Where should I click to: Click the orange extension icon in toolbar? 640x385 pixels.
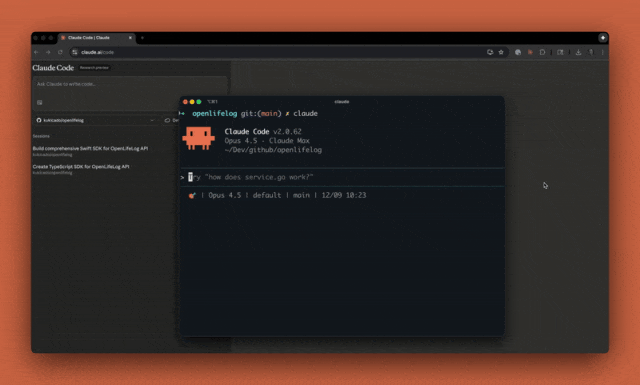pos(530,52)
